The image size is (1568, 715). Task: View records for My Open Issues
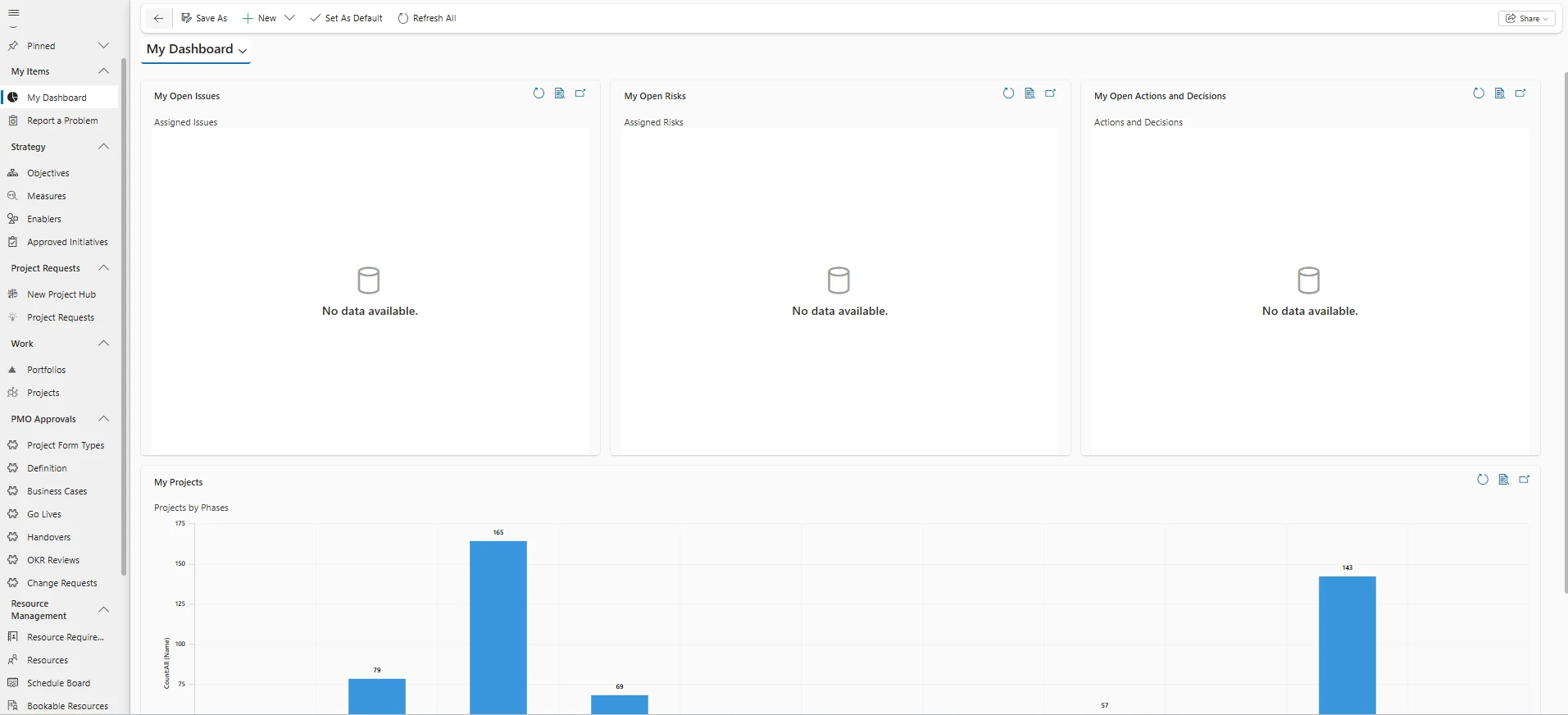[x=560, y=93]
